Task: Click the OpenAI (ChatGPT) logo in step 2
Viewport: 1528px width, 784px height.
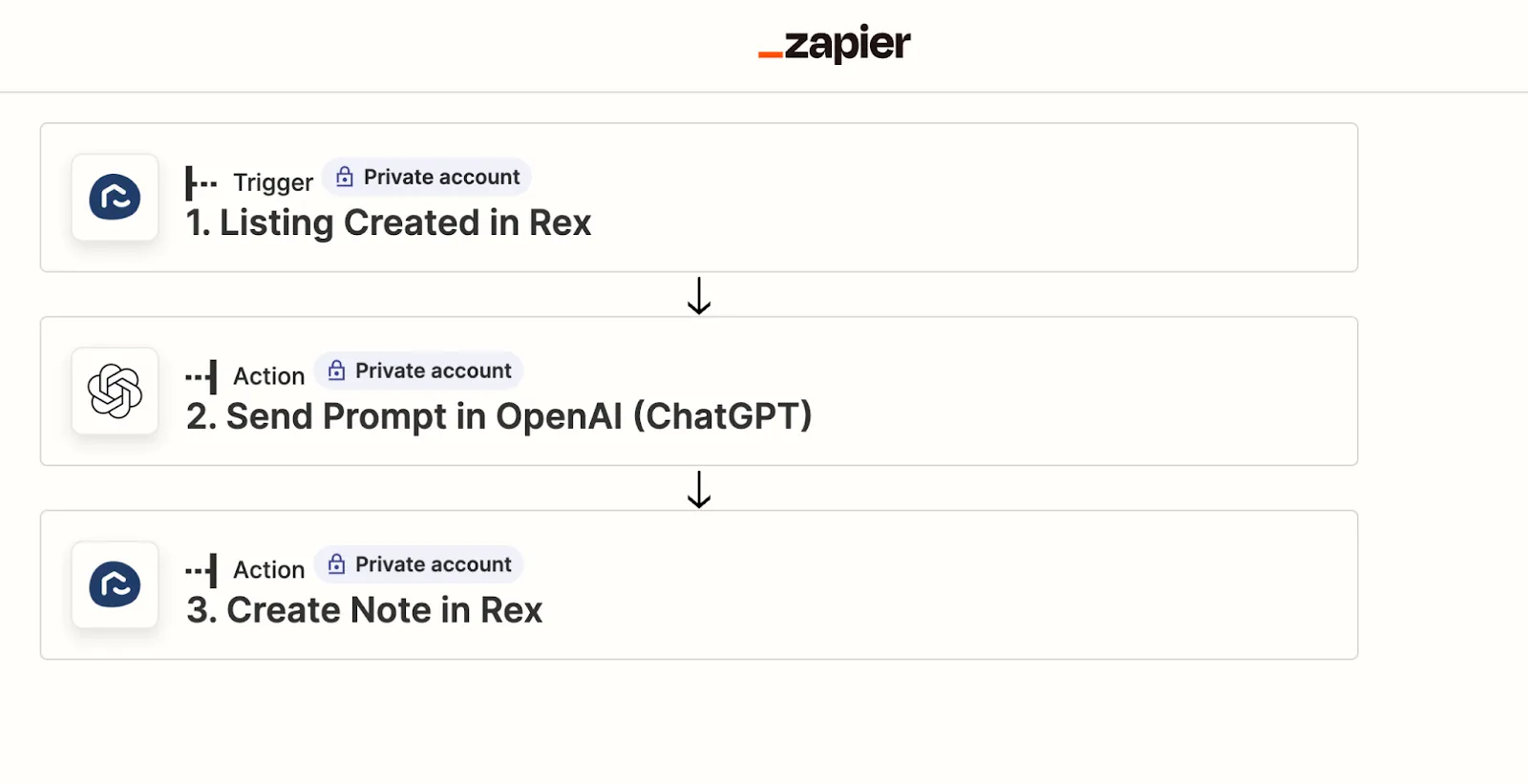Action: [x=114, y=392]
